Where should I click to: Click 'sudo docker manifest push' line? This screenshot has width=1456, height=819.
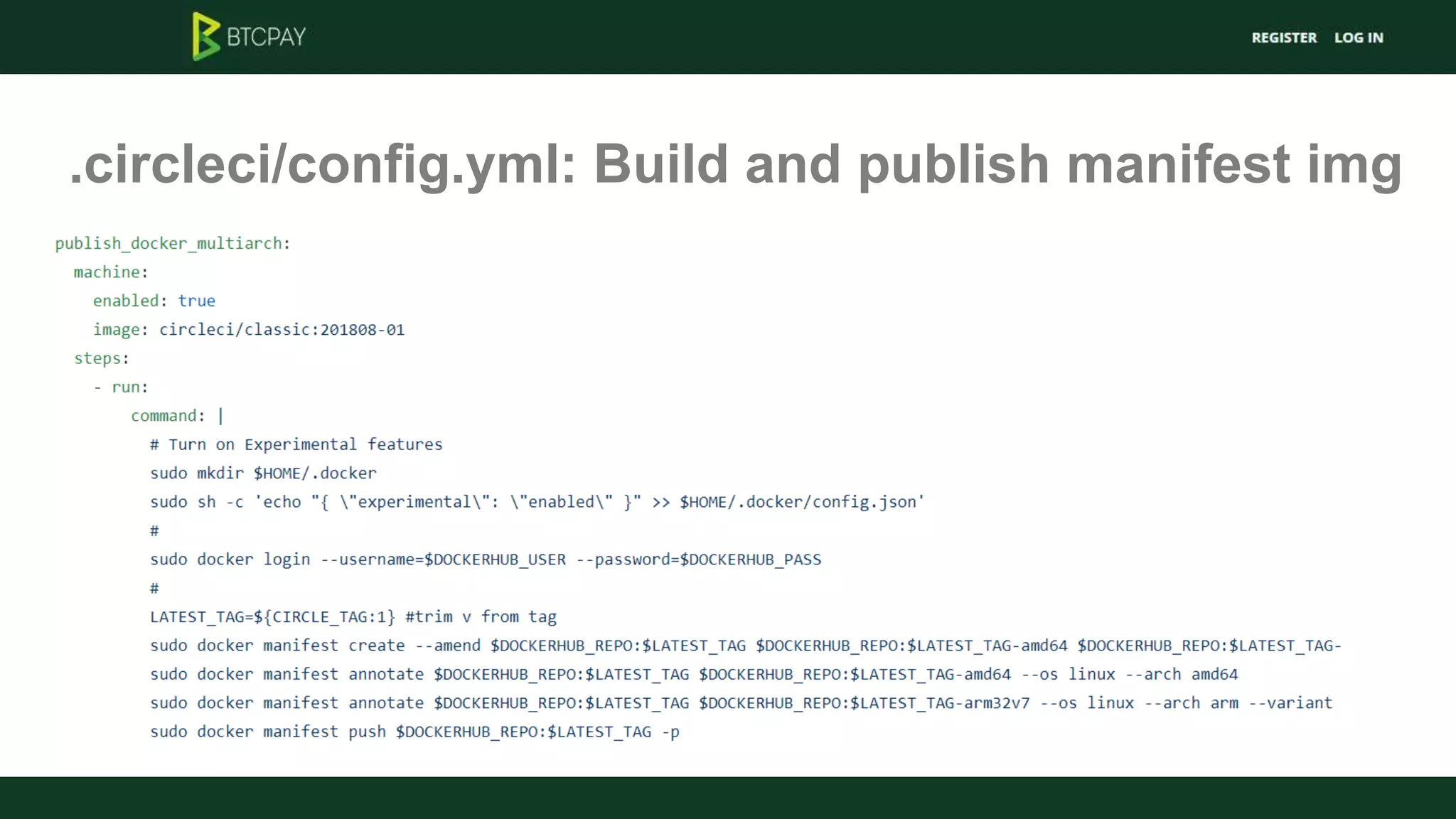click(414, 732)
